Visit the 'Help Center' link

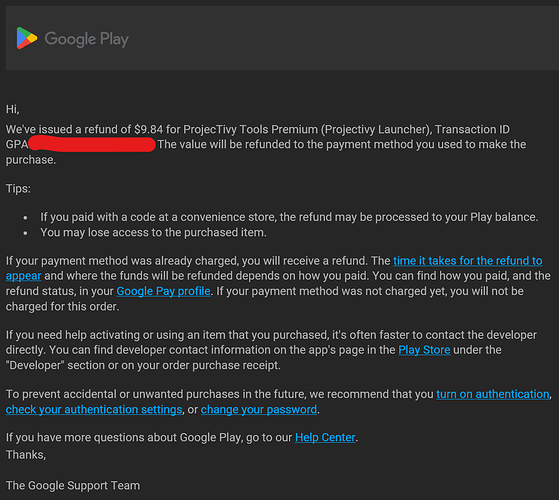pos(325,437)
